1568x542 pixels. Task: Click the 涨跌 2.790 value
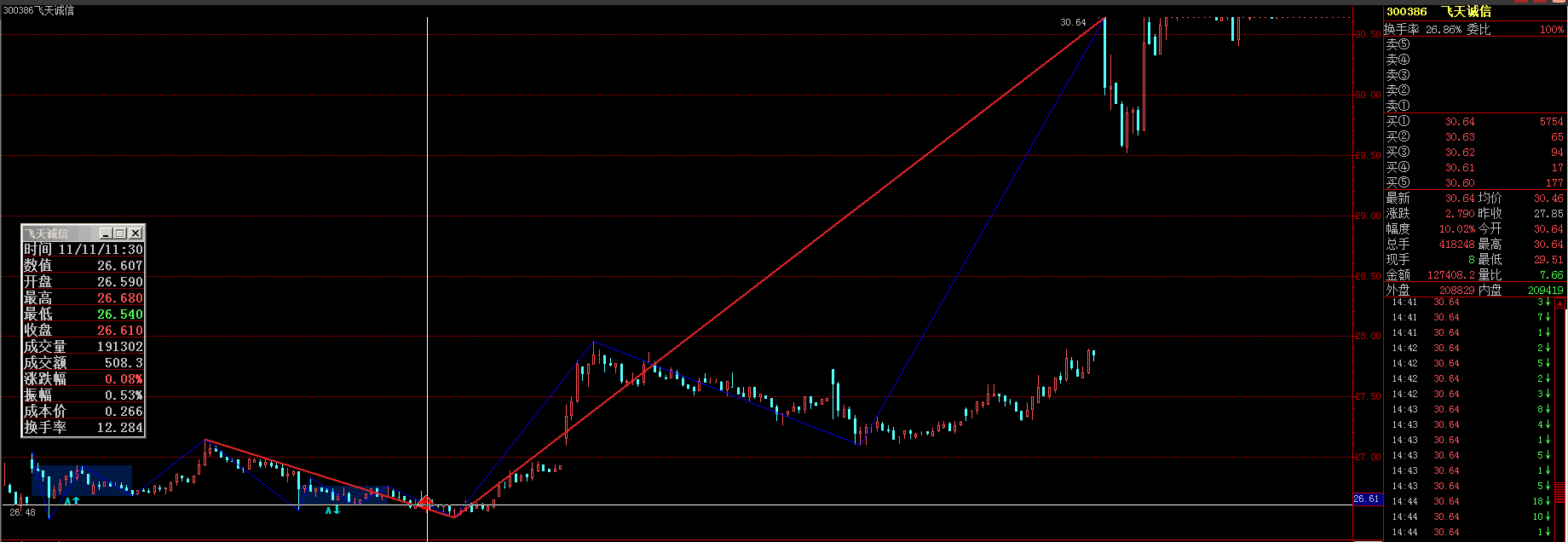tap(1460, 214)
